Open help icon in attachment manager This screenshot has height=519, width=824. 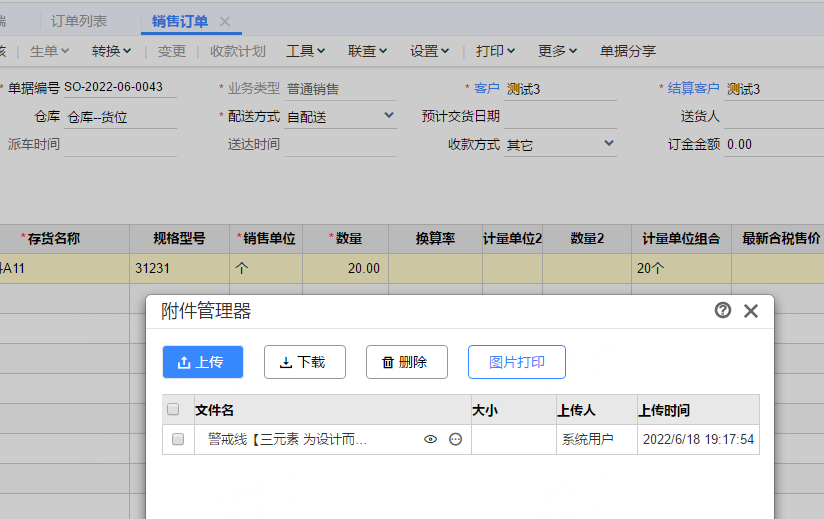point(723,310)
